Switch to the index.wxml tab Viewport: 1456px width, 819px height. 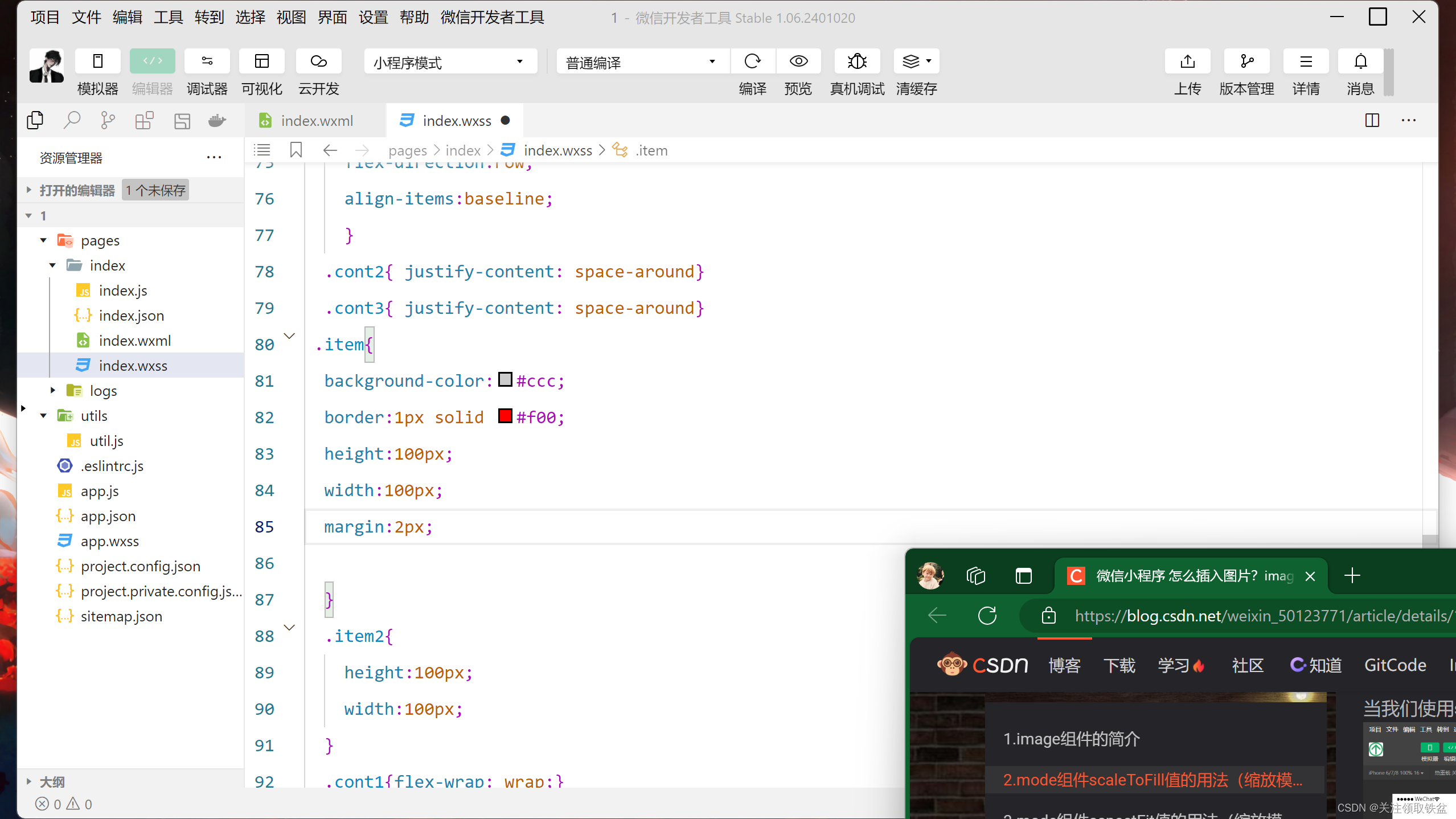point(317,120)
